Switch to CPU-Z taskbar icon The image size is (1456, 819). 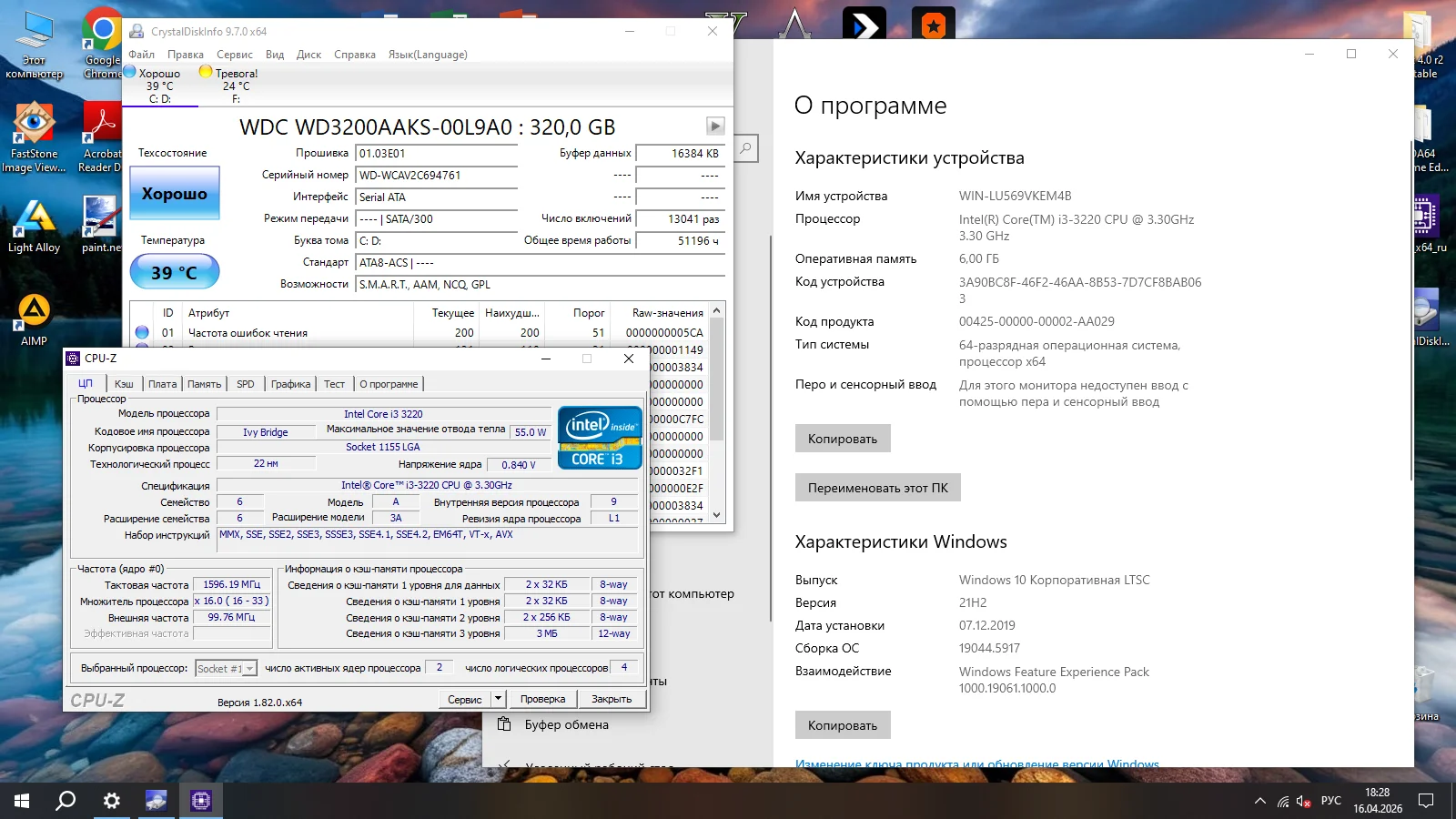coord(200,801)
